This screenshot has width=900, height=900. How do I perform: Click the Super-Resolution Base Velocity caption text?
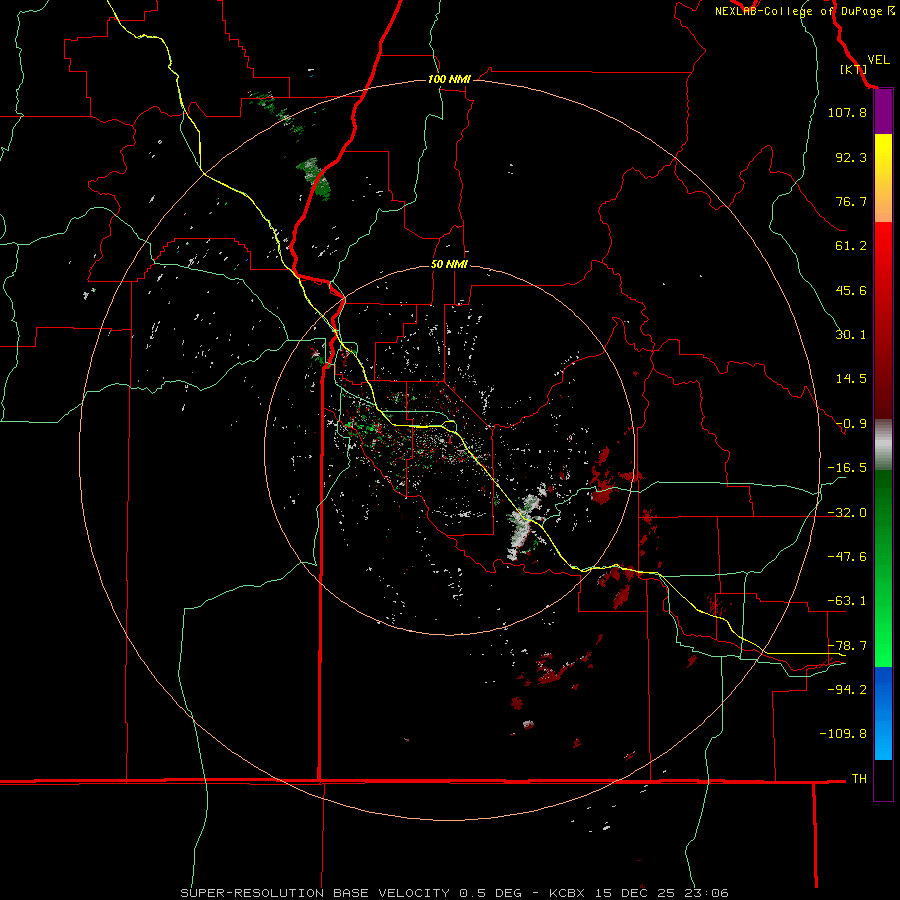pos(455,893)
